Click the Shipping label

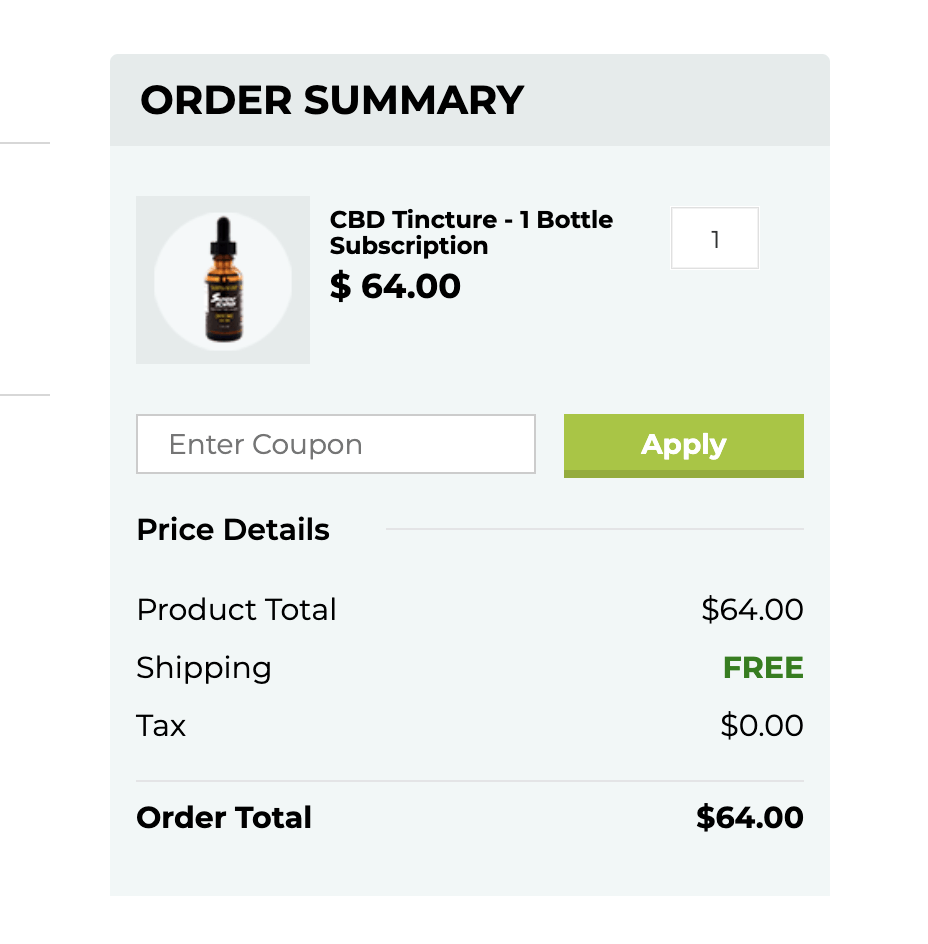(204, 668)
